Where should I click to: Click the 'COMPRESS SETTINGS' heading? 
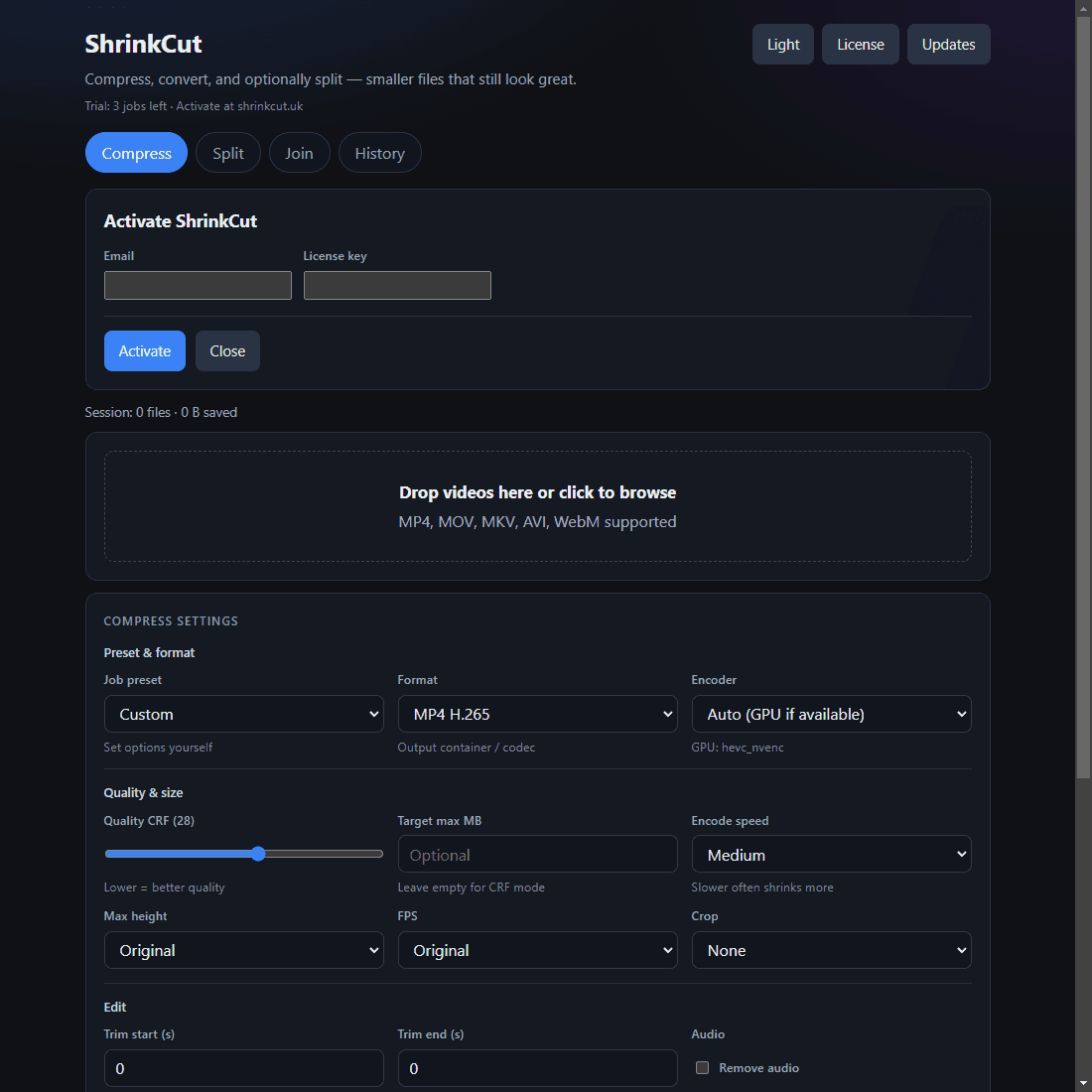(x=172, y=620)
